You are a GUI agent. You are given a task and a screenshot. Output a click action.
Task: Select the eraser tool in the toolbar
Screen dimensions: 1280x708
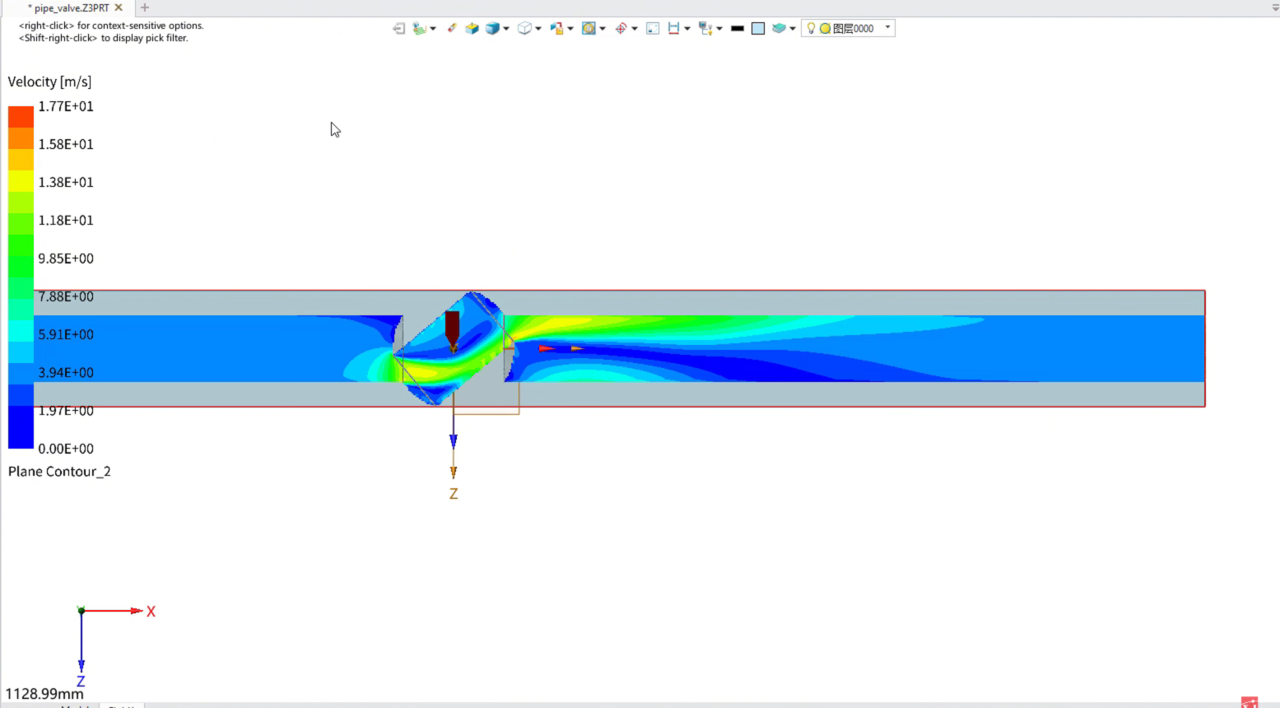pos(452,28)
